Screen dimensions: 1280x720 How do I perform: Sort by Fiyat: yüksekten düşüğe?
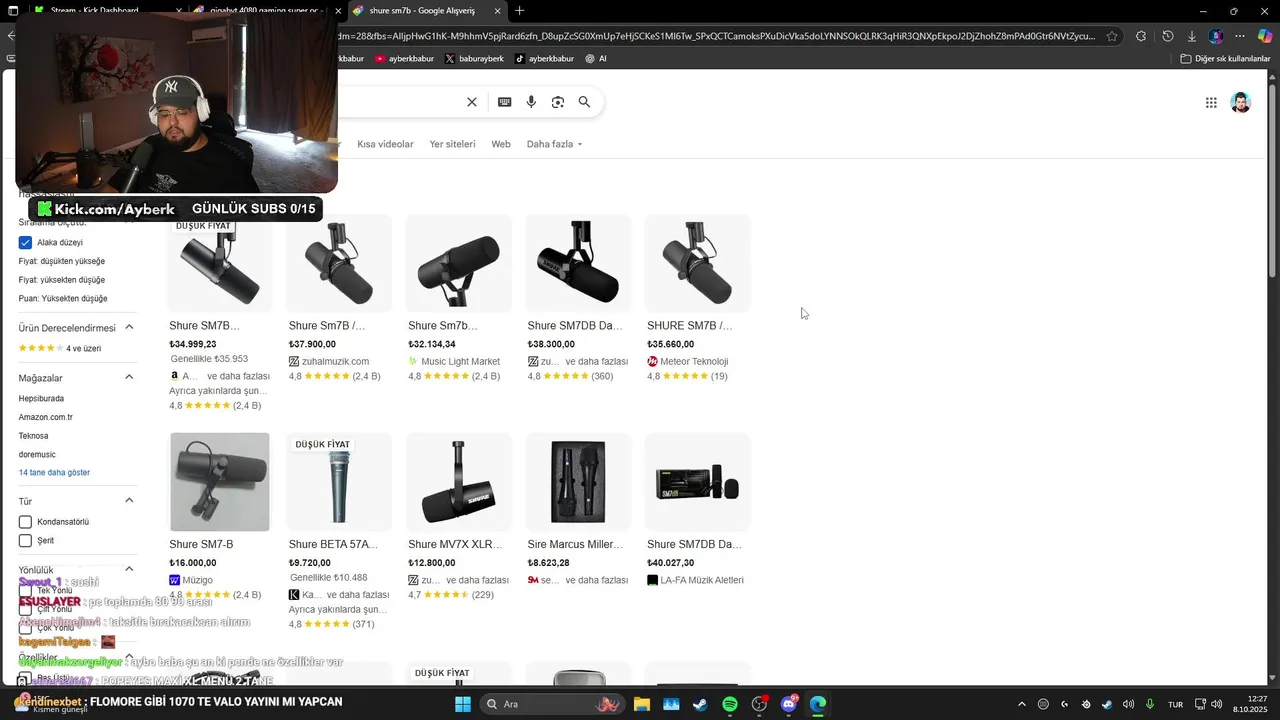click(61, 280)
